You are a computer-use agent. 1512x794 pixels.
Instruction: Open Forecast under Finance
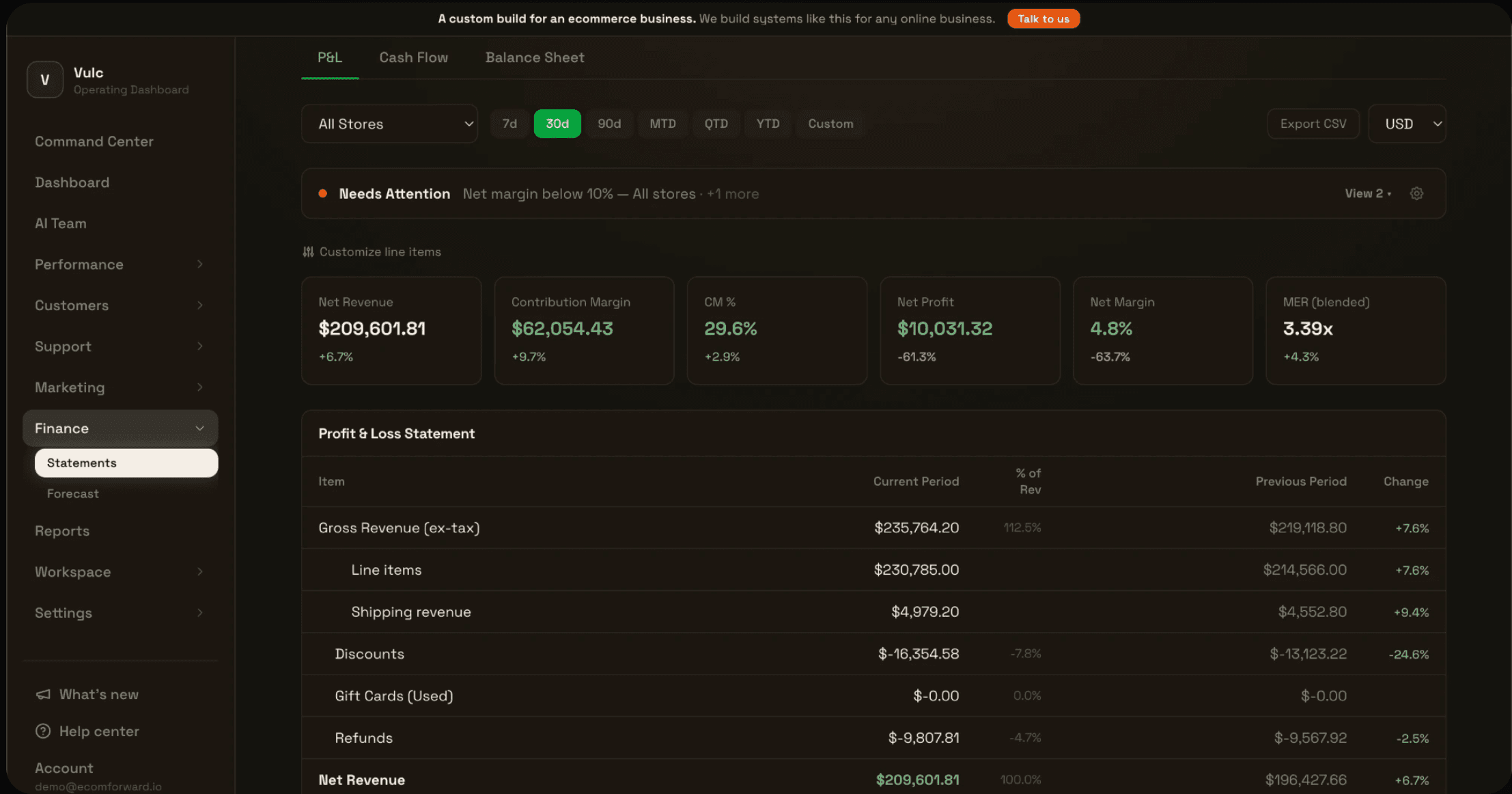72,493
